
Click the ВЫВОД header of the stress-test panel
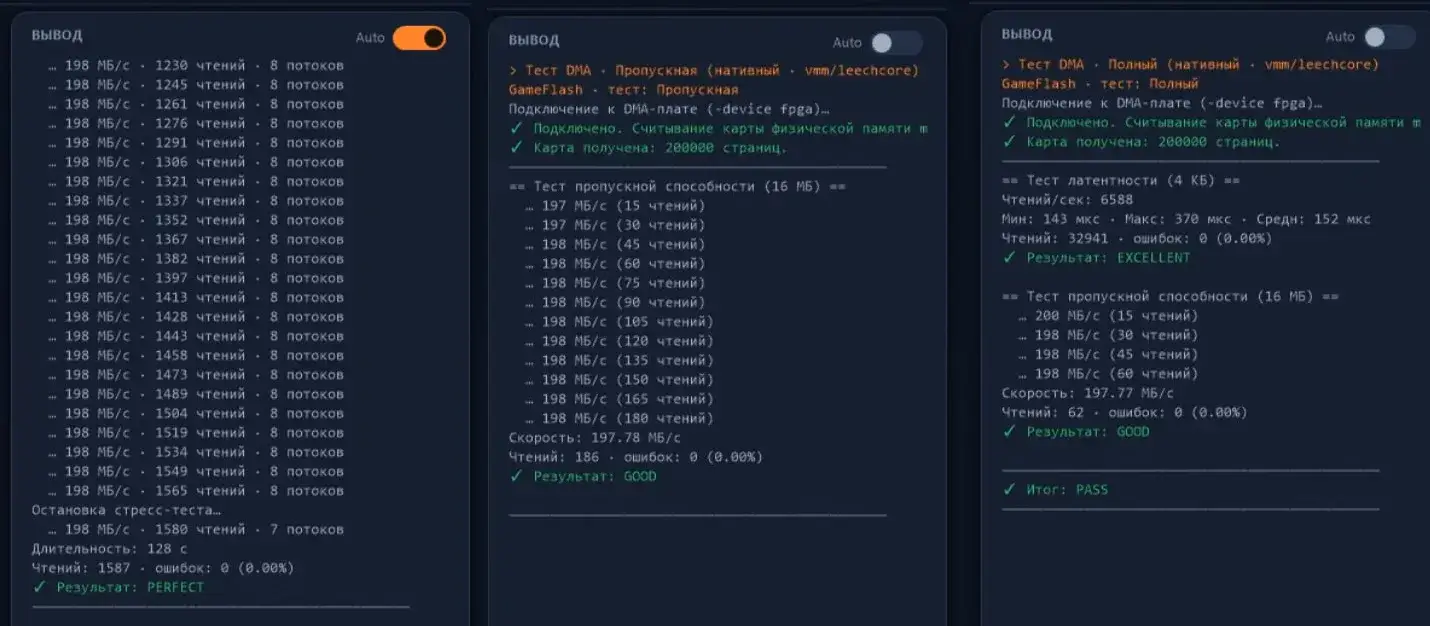[x=57, y=35]
